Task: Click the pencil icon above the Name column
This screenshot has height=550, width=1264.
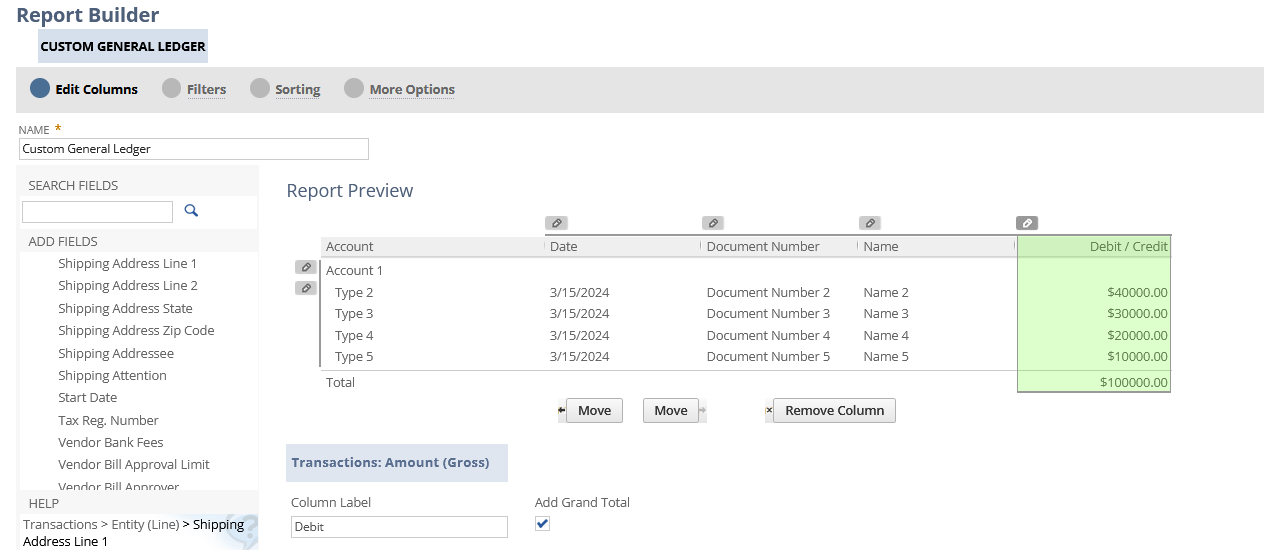Action: [870, 223]
